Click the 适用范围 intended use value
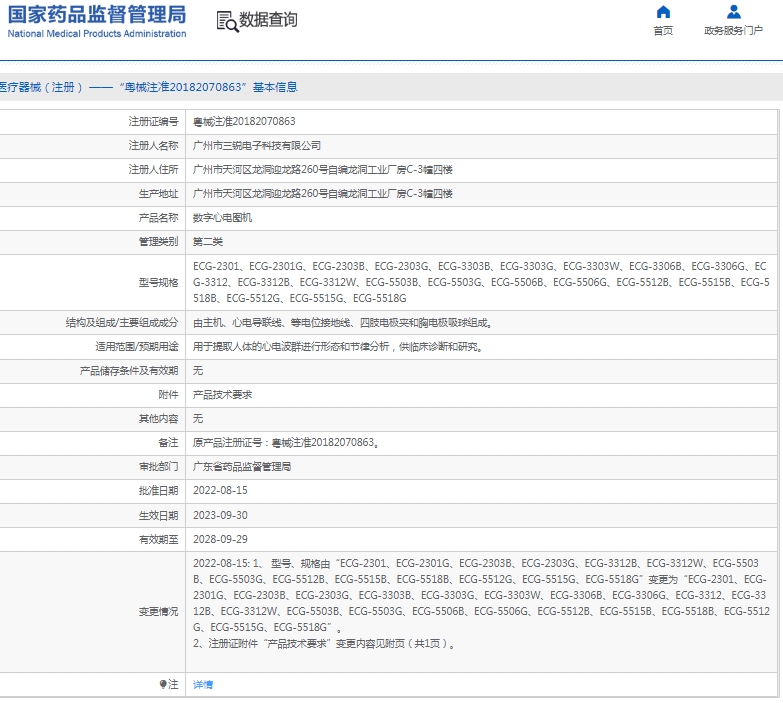 click(x=338, y=347)
